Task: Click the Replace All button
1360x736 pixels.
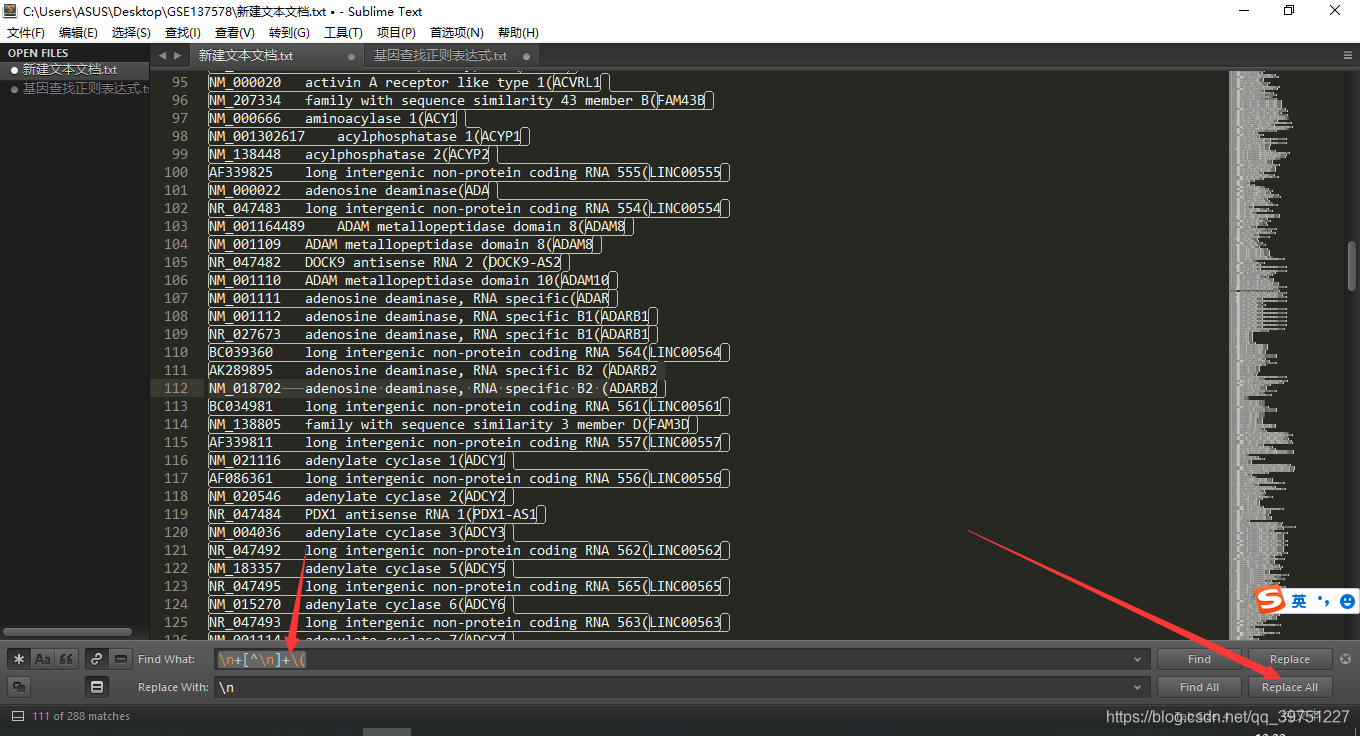Action: pos(1290,687)
